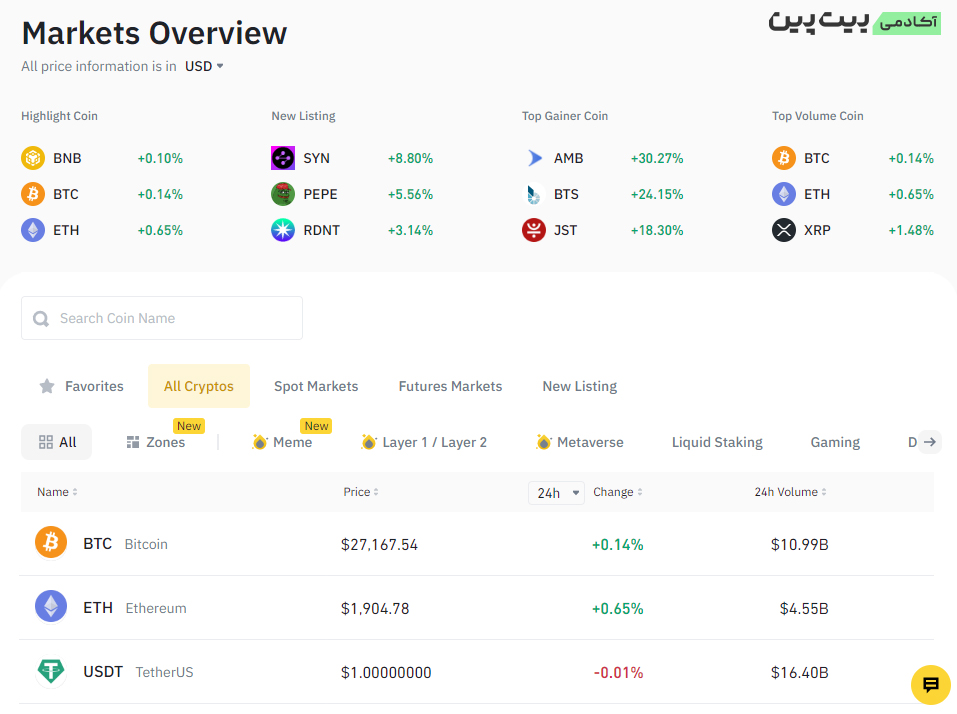The image size is (957, 714).
Task: Click the Bitcoin logo in the table row
Action: (51, 542)
